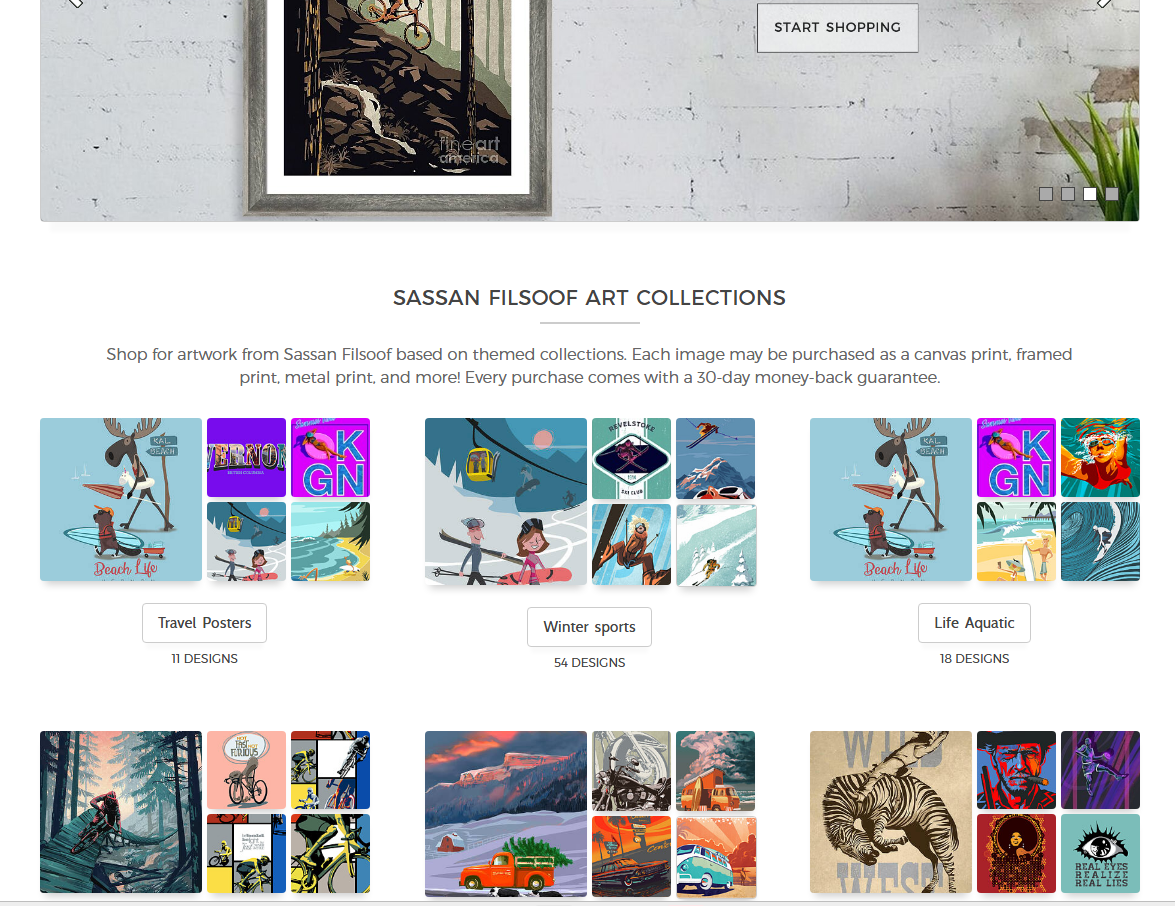
Task: Select the fourth carousel slide indicator
Action: point(1112,194)
